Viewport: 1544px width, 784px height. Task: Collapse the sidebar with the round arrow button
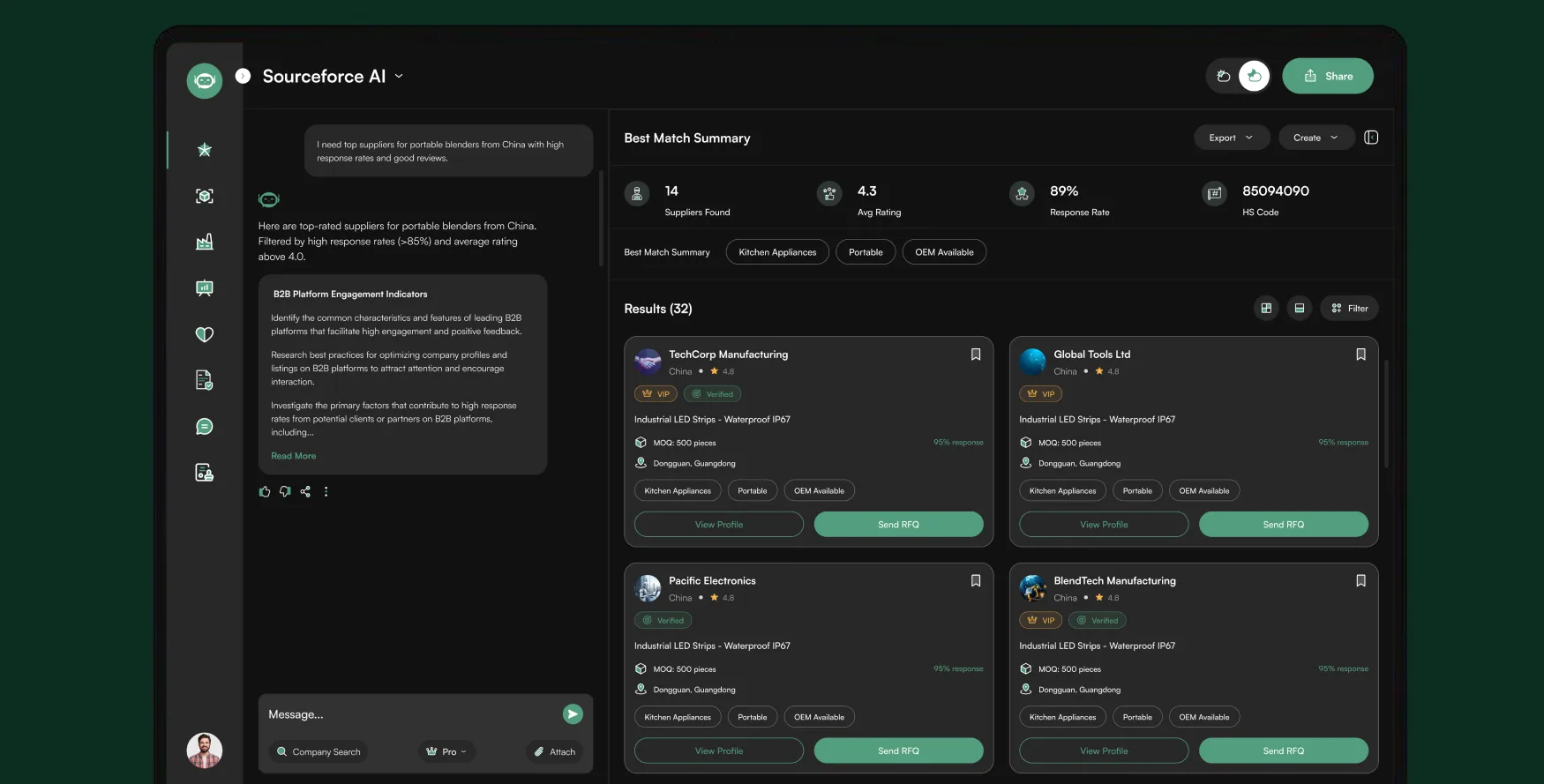pyautogui.click(x=244, y=76)
